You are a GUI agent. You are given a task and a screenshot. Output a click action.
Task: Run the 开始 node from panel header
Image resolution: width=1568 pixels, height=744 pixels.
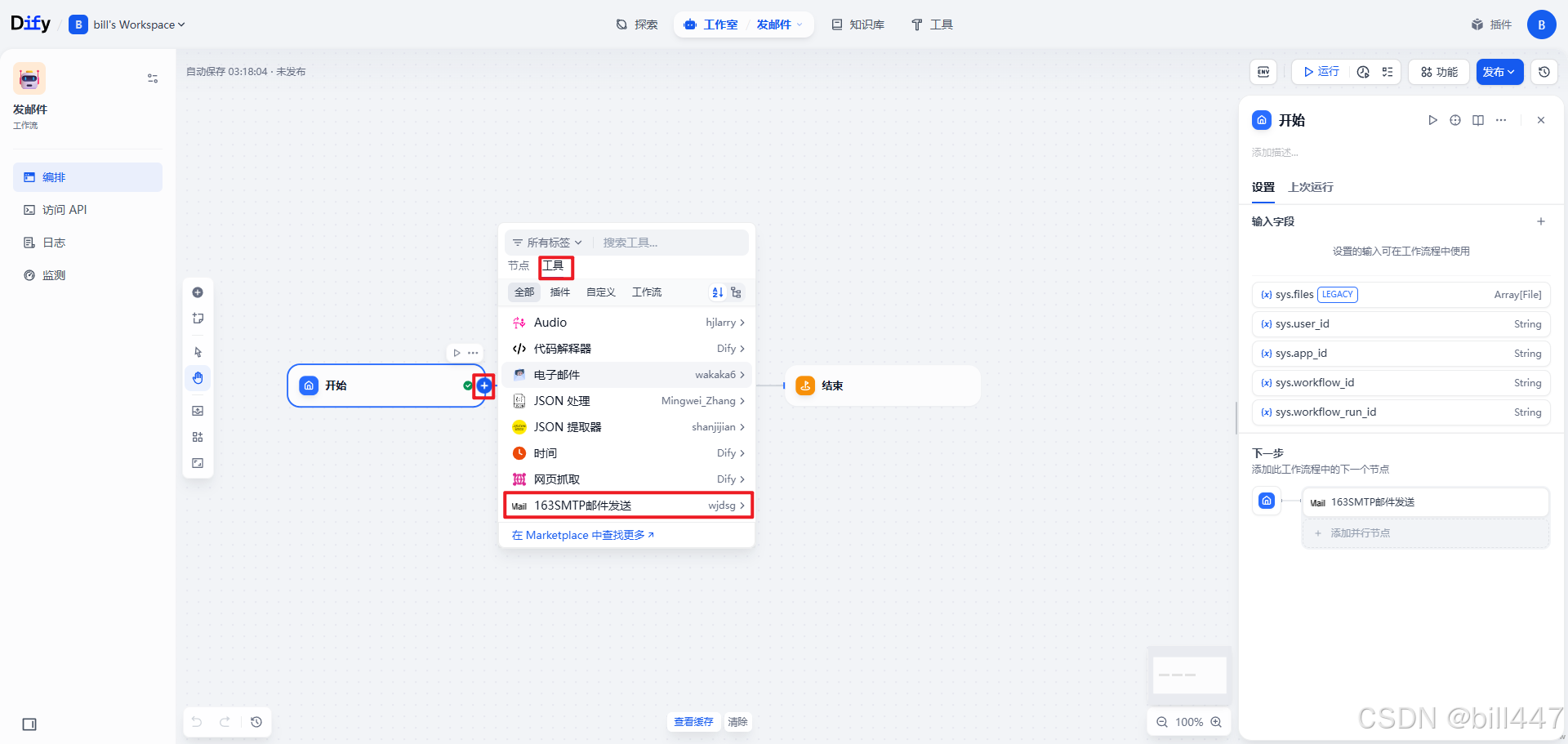pos(1432,120)
